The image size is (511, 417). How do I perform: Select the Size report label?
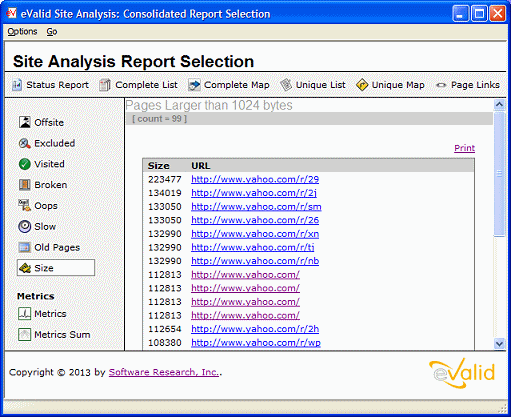click(44, 268)
